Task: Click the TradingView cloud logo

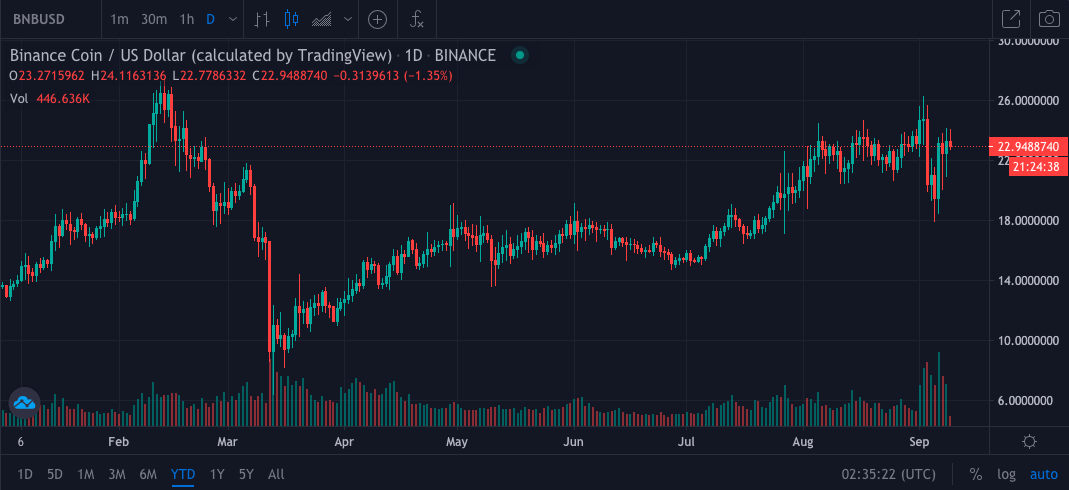Action: tap(24, 404)
